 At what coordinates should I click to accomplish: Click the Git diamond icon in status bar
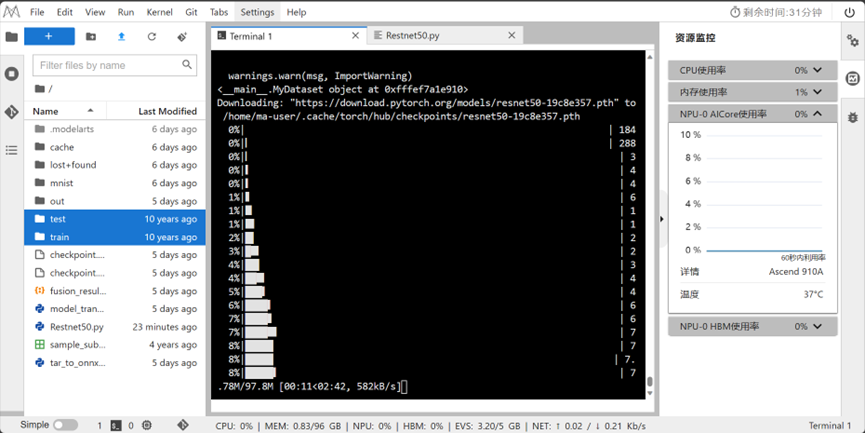point(183,425)
